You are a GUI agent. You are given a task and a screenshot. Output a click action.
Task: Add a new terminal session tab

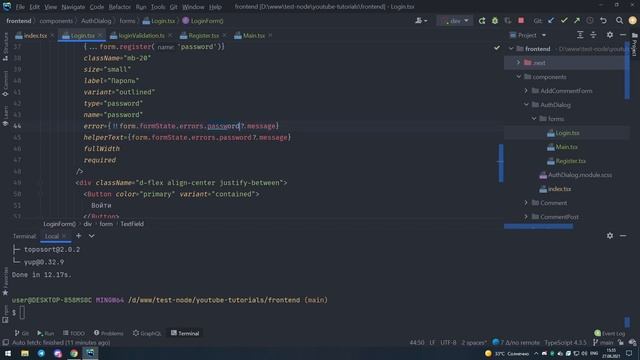(78, 236)
